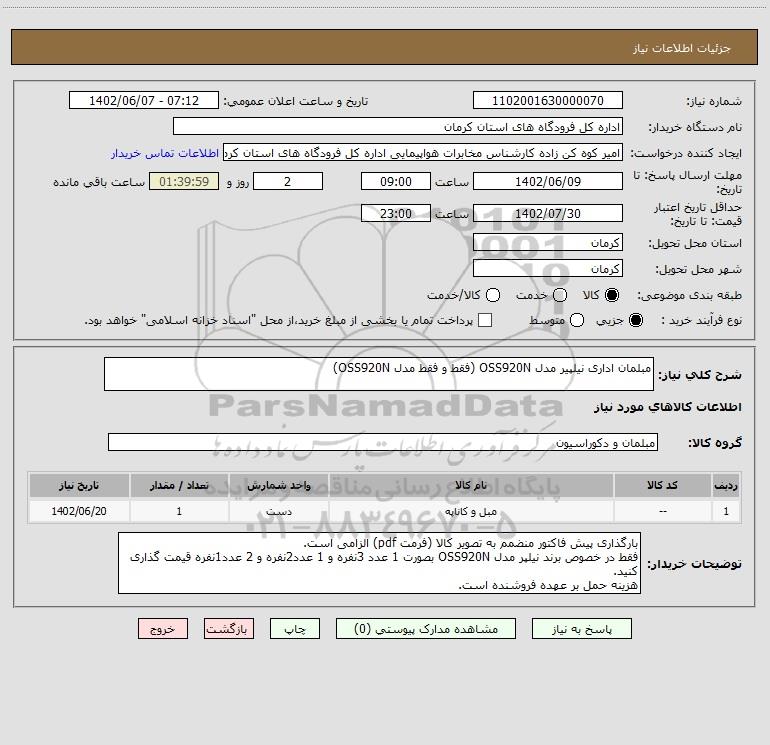Click the خروج exit button

click(163, 629)
